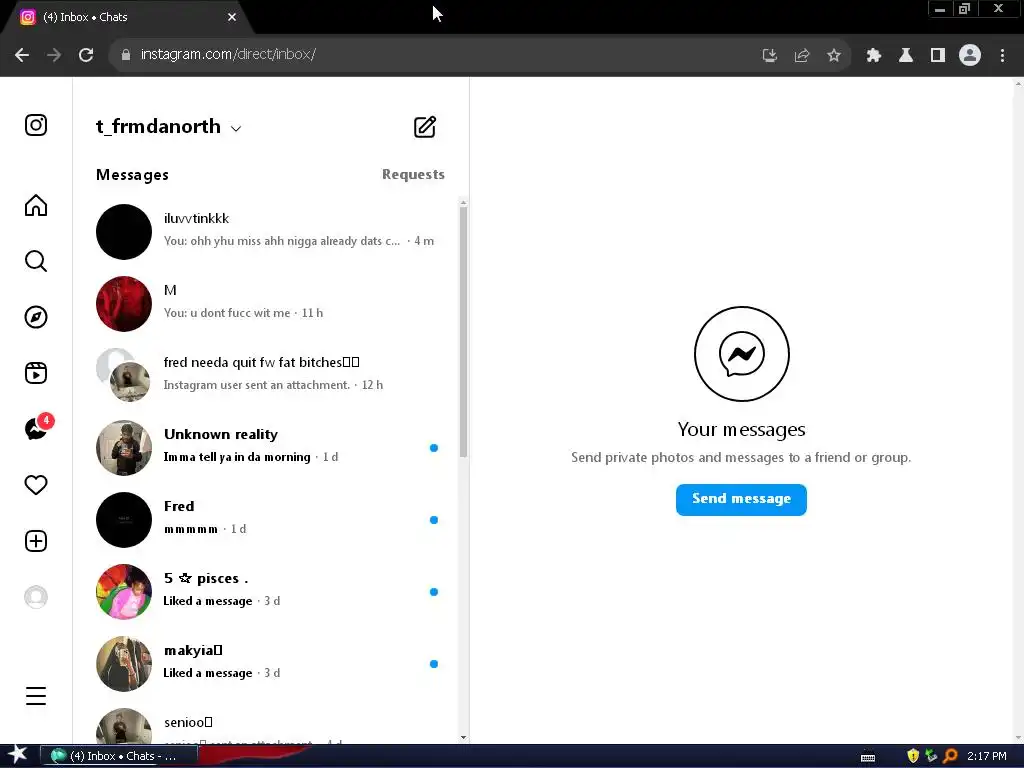Click the lock icon for site information
This screenshot has width=1024, height=768.
[125, 55]
